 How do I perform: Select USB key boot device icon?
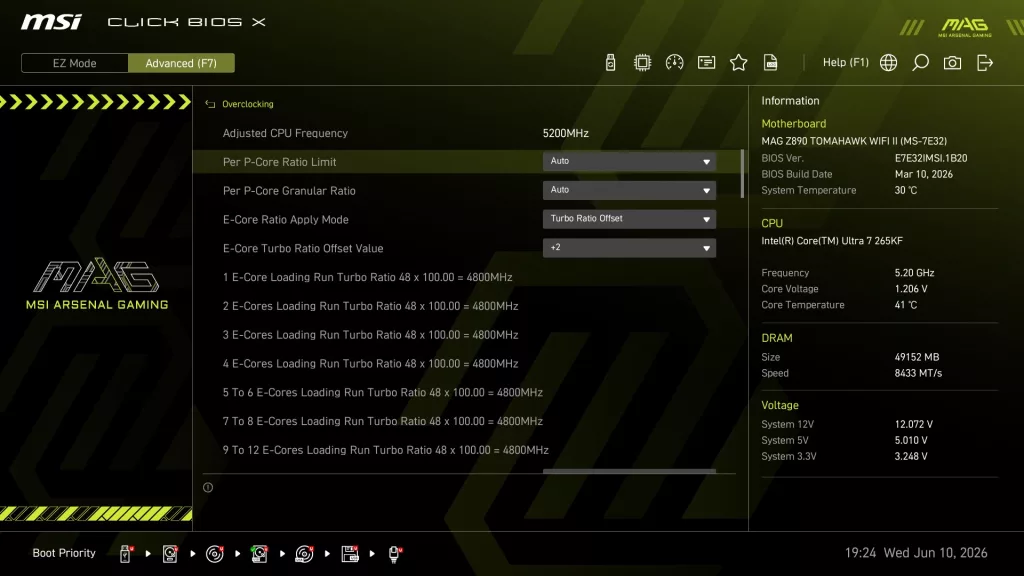pyautogui.click(x=125, y=554)
